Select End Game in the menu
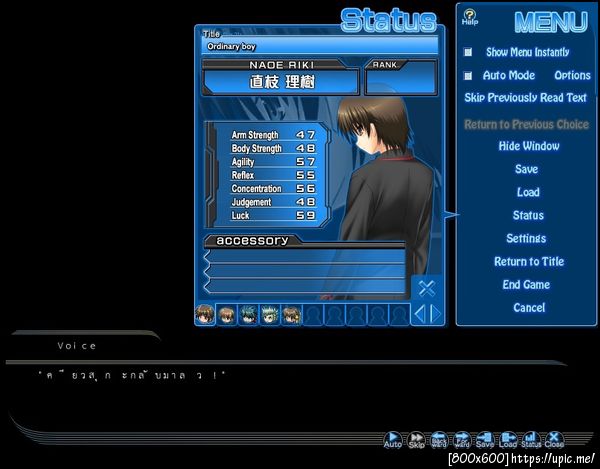Screen dimensions: 600x469 [526, 285]
